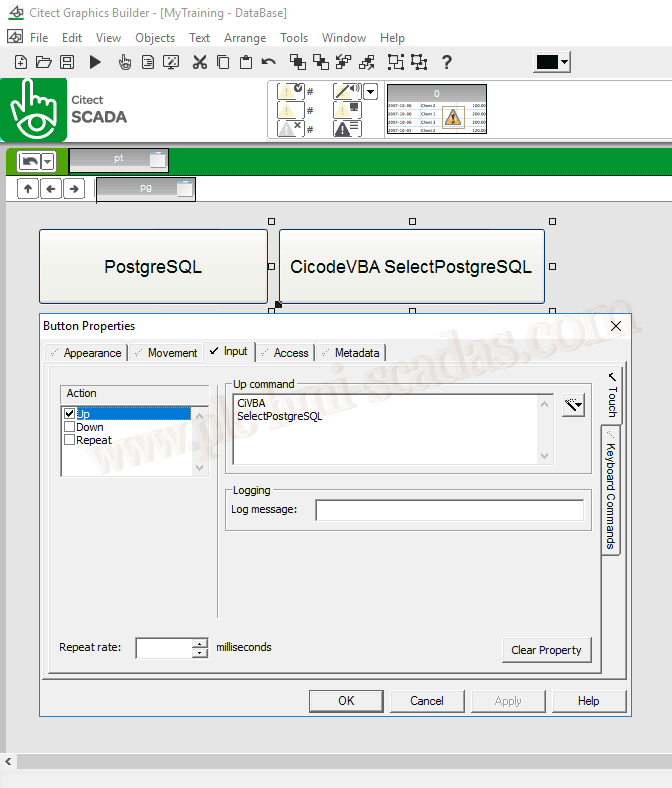This screenshot has width=672, height=788.
Task: Open help via the question mark icon
Action: [x=446, y=62]
